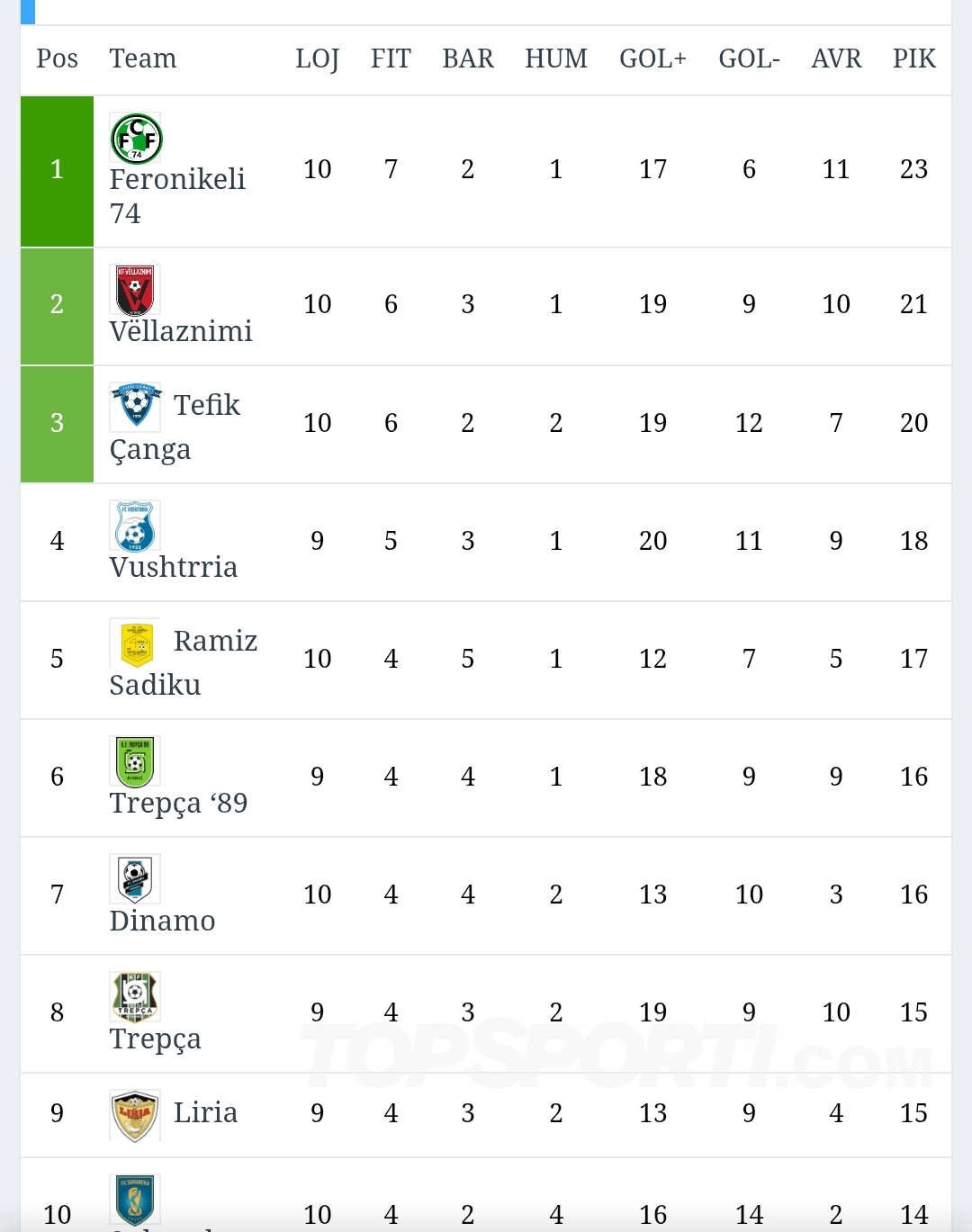The image size is (972, 1232).
Task: Click the PIK column header
Action: click(913, 59)
